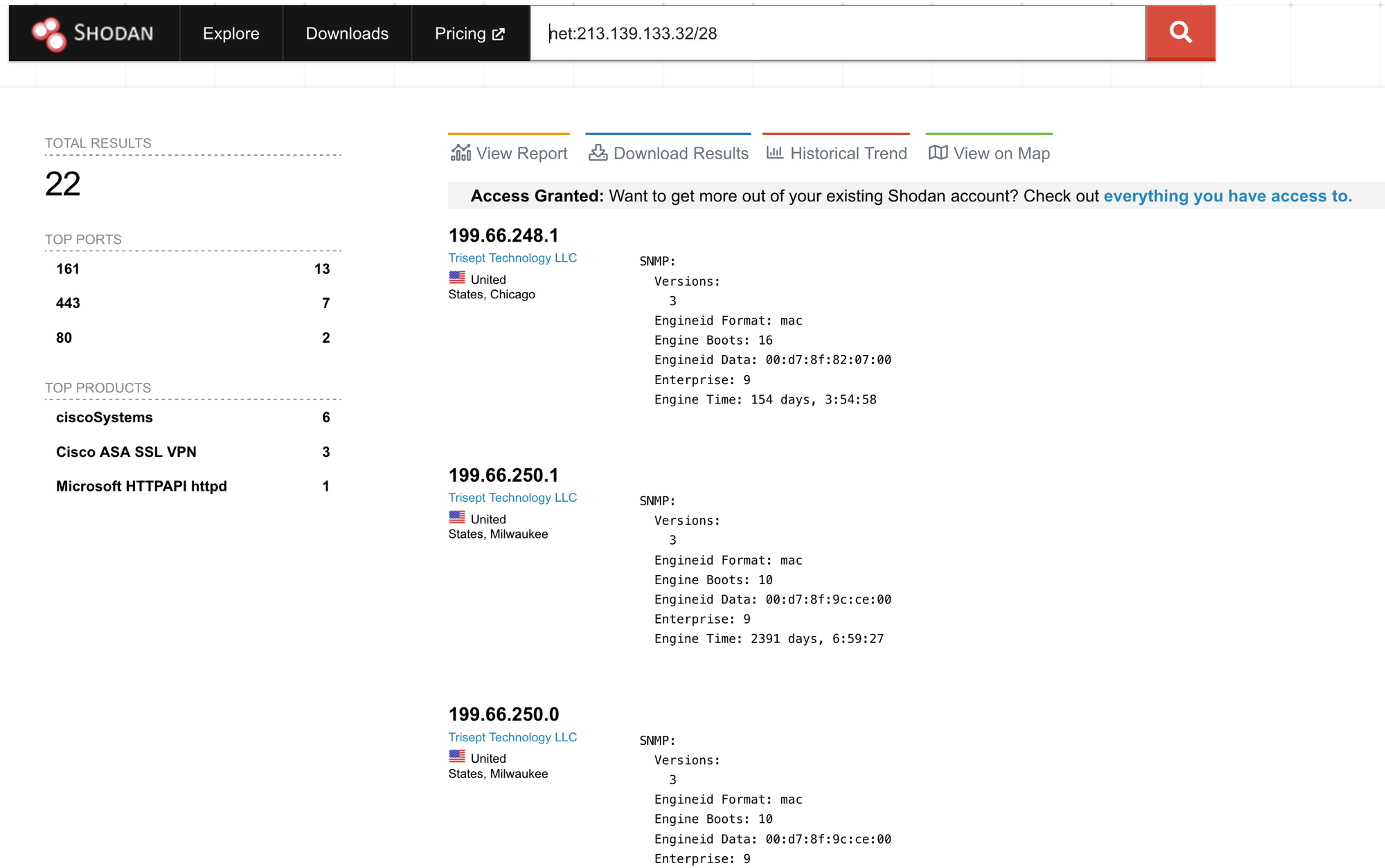
Task: Click the Download Results tray icon
Action: point(598,152)
